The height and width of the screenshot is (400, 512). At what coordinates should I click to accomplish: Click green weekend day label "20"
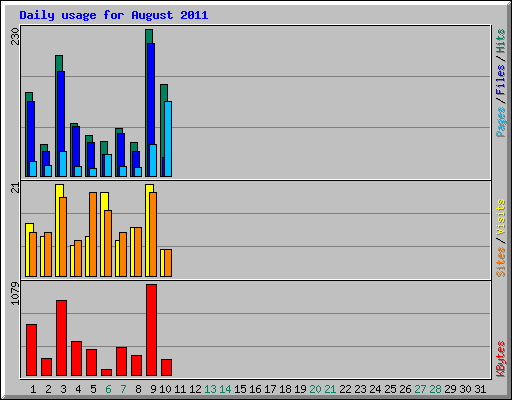315,389
